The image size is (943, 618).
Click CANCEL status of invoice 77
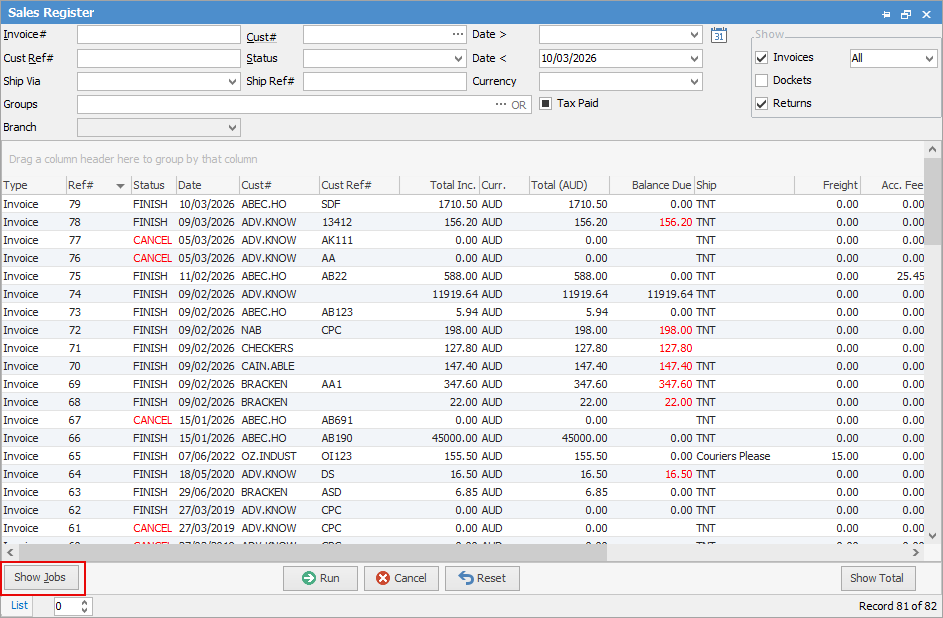pyautogui.click(x=152, y=240)
